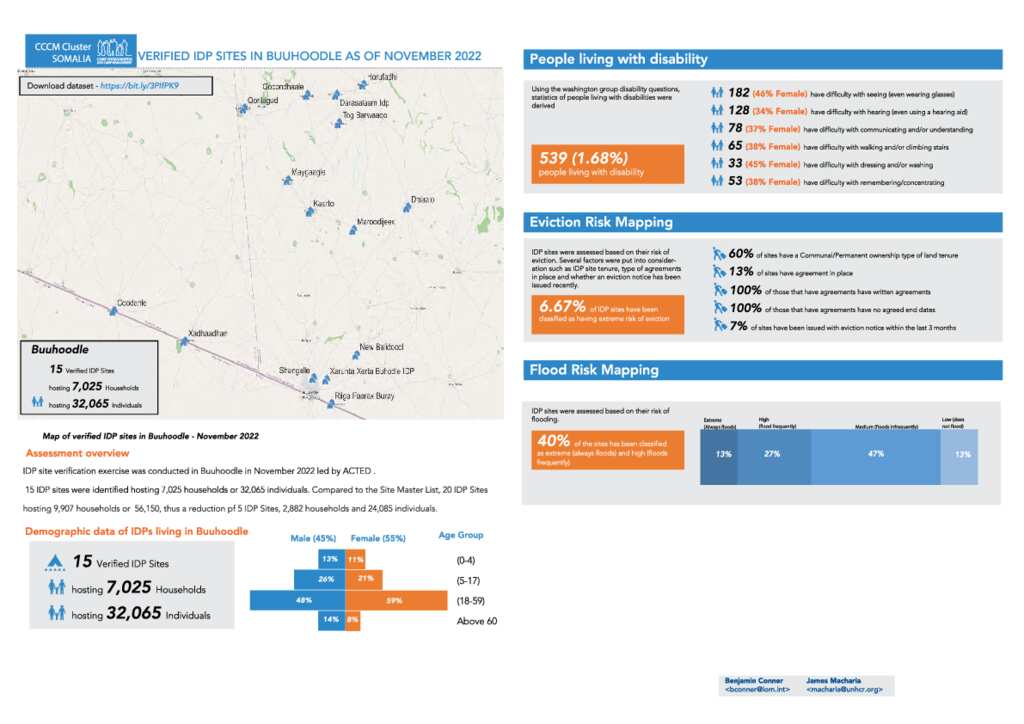Click tent icon beside 15 Verified IDP Sites
1024x724 pixels.
pyautogui.click(x=55, y=563)
